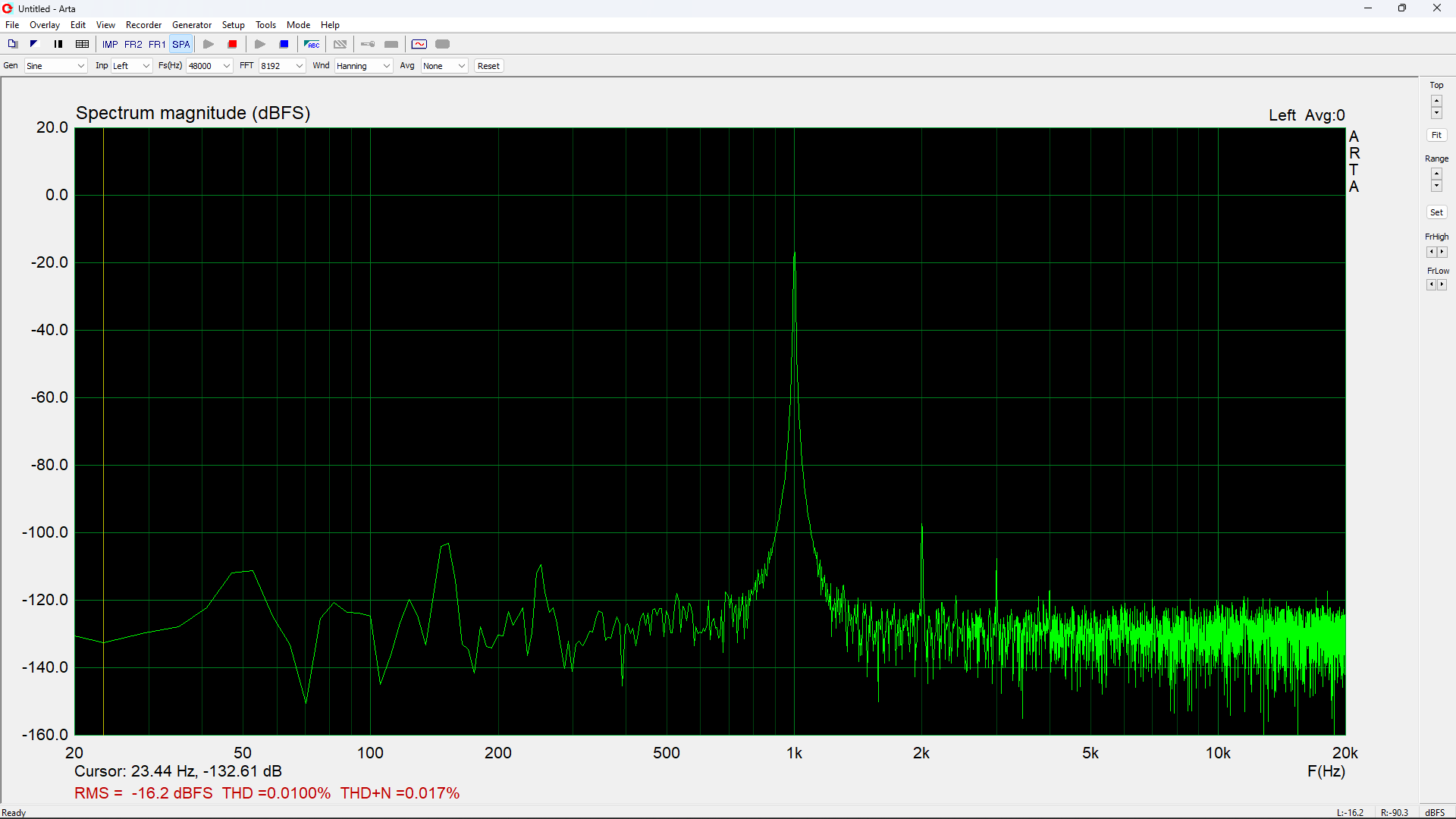Open the Setup menu

234,25
